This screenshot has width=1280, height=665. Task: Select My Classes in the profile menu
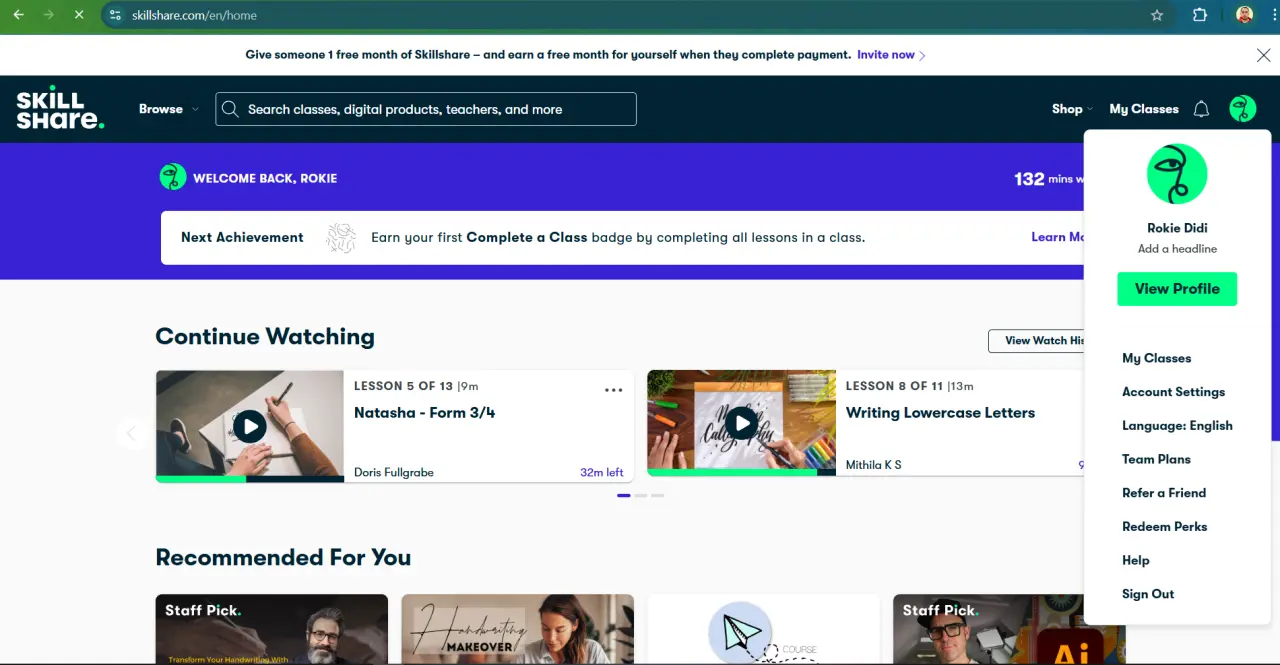tap(1156, 358)
